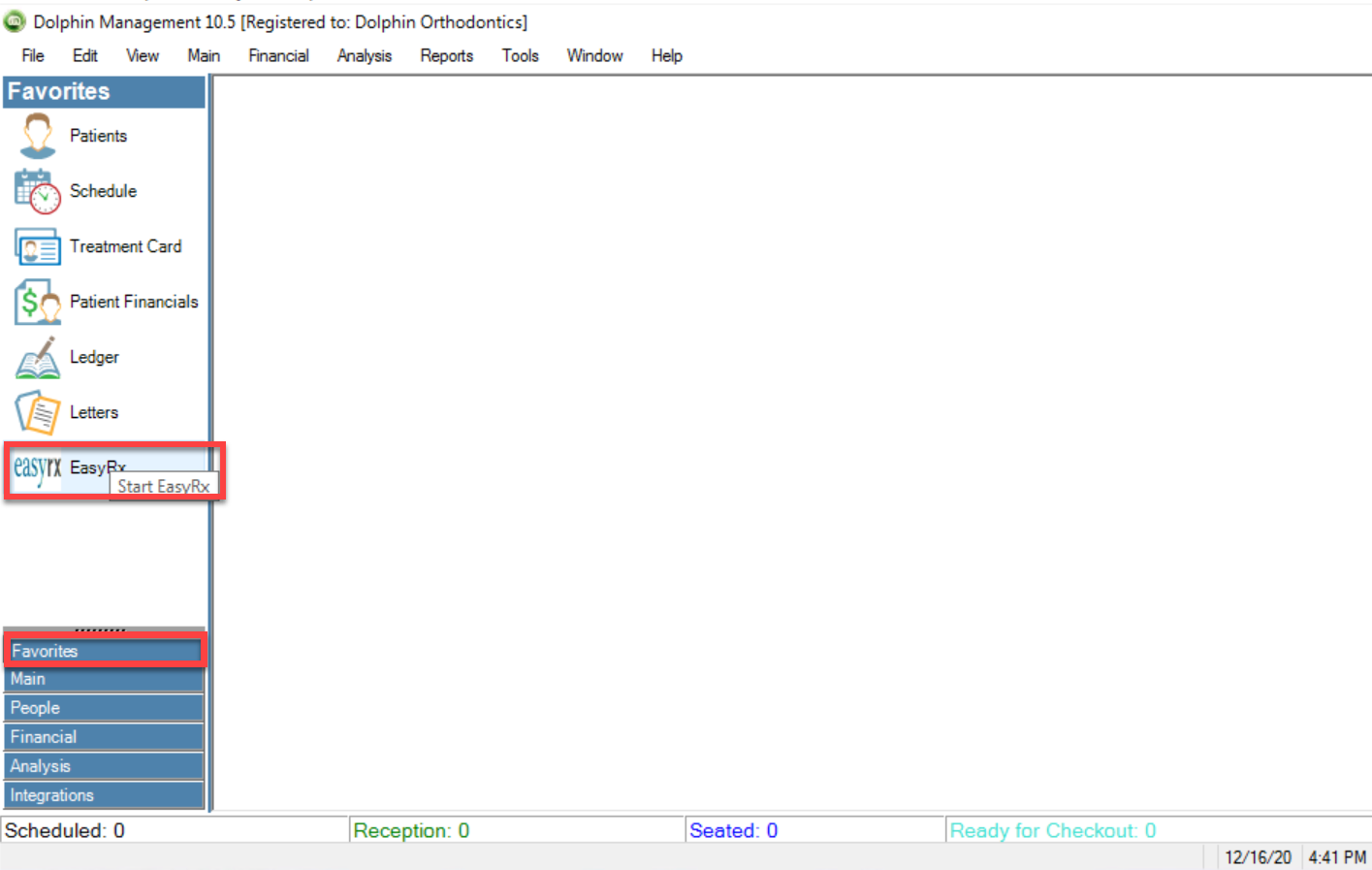Image resolution: width=1372 pixels, height=870 pixels.
Task: Switch to the Analysis section bar
Action: tap(104, 766)
